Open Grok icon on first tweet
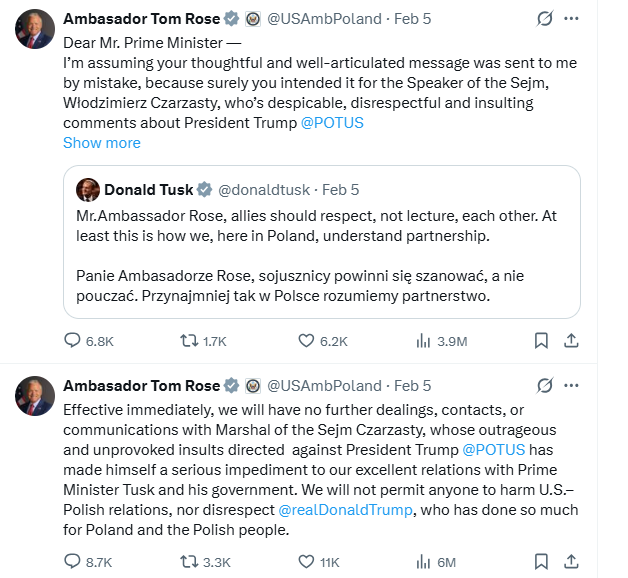This screenshot has width=628, height=578. pyautogui.click(x=545, y=19)
